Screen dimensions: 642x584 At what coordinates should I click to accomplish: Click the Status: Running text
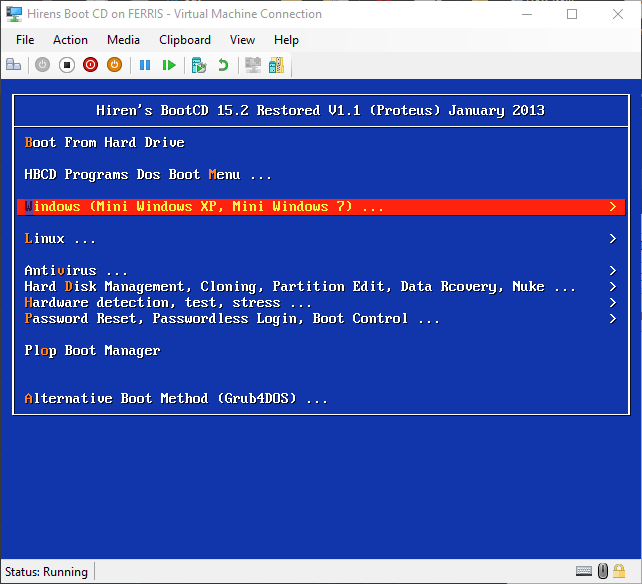(46, 571)
